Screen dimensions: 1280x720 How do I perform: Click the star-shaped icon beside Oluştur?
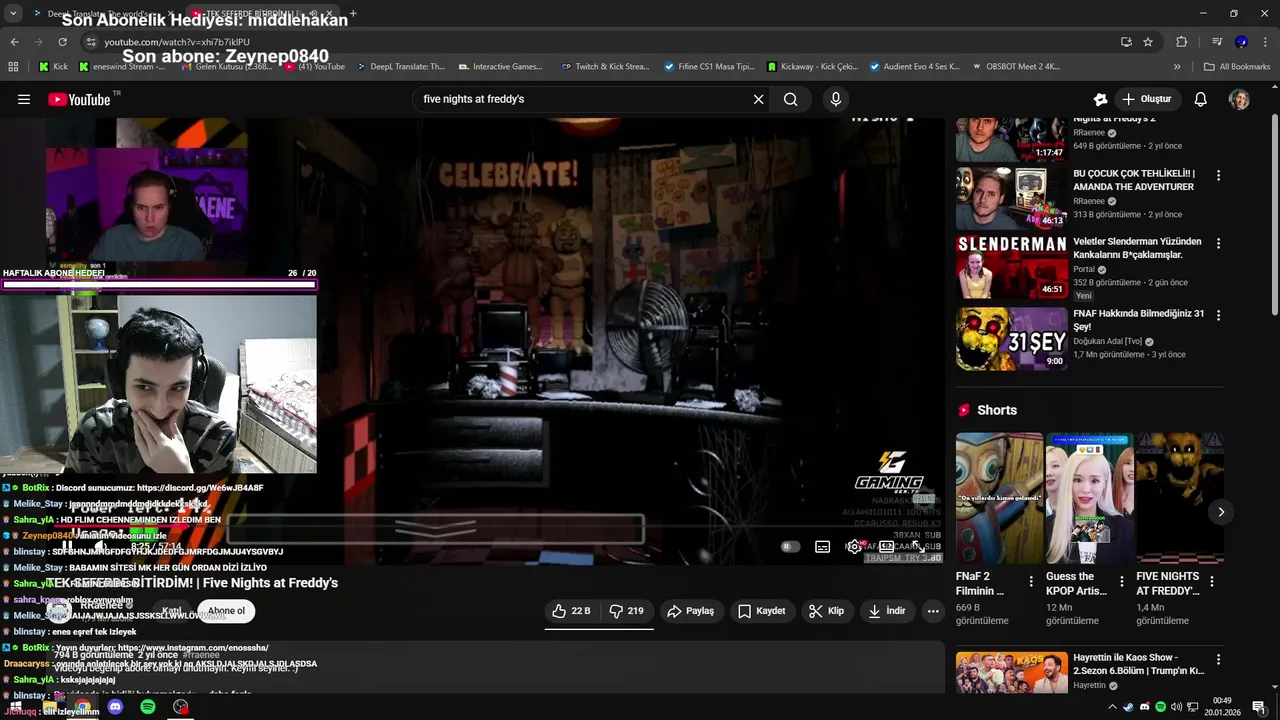click(x=1100, y=99)
